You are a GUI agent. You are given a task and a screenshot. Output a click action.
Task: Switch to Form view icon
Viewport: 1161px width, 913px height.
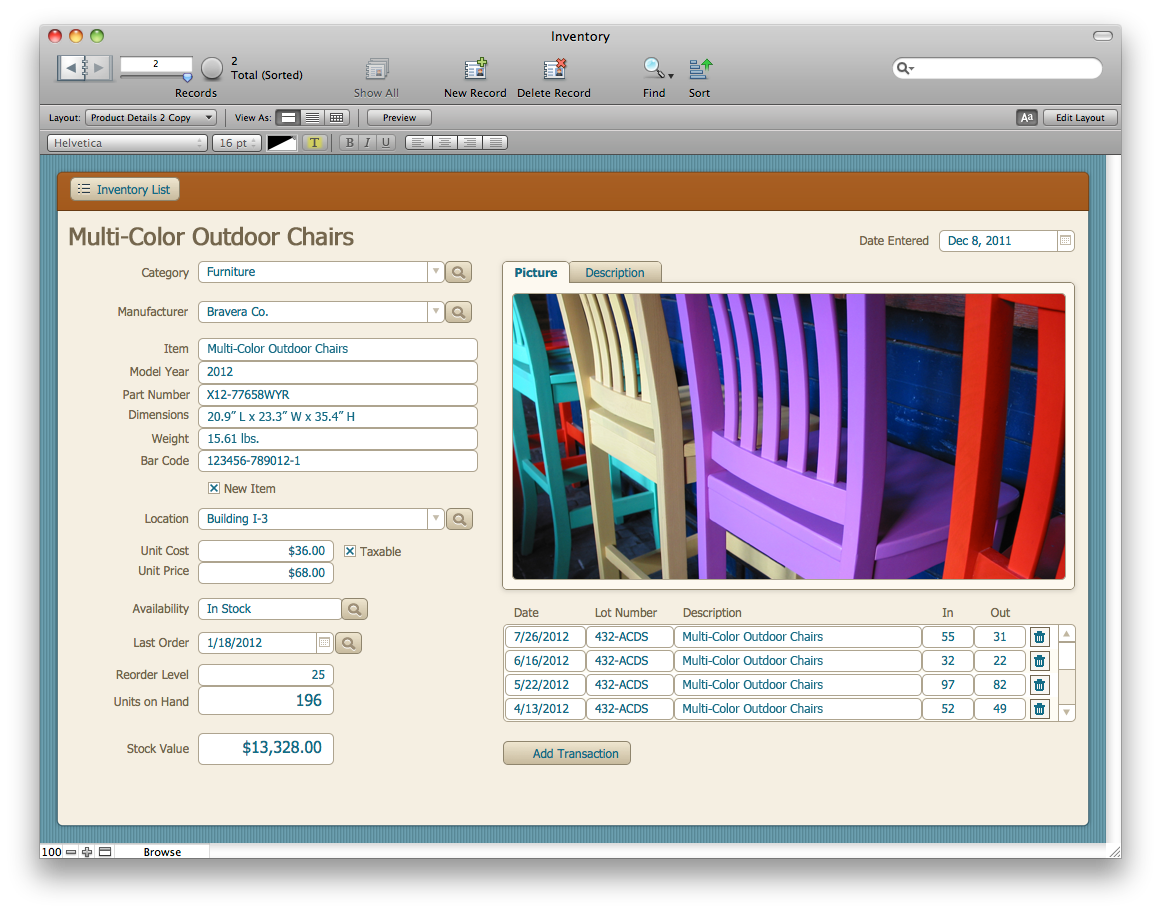[x=289, y=118]
